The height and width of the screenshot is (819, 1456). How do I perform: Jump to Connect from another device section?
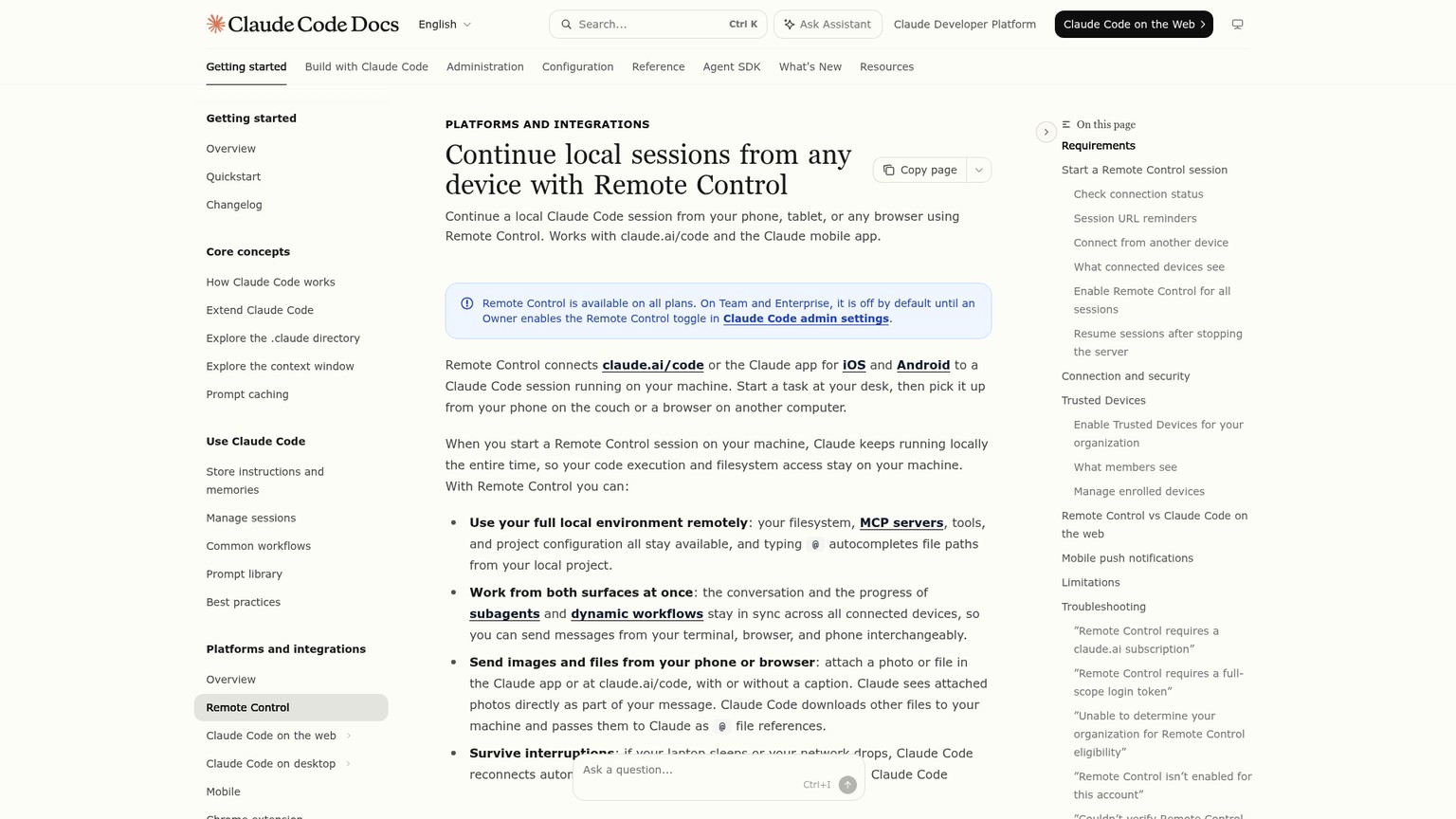click(1151, 244)
